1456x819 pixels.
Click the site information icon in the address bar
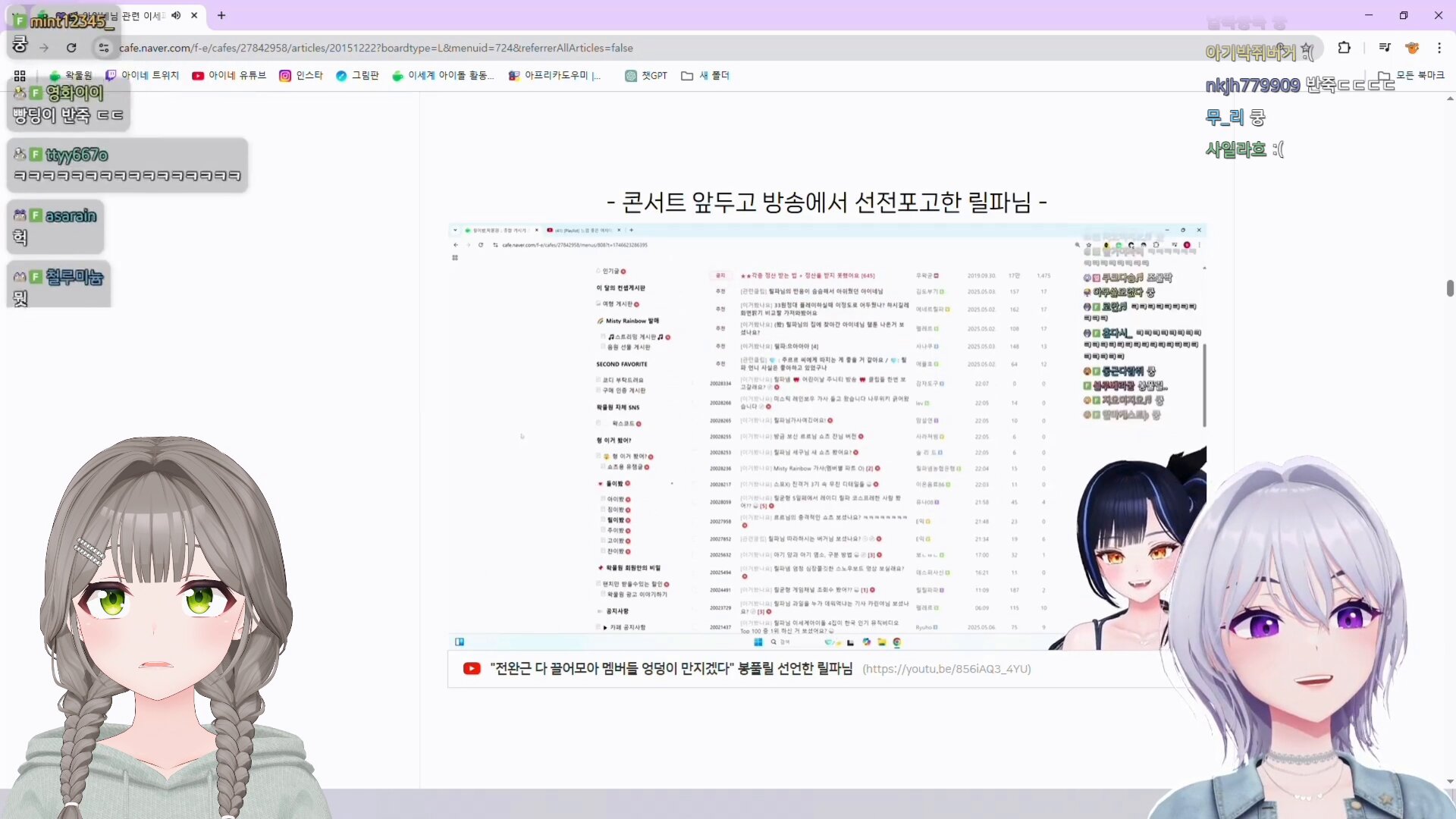coord(104,48)
